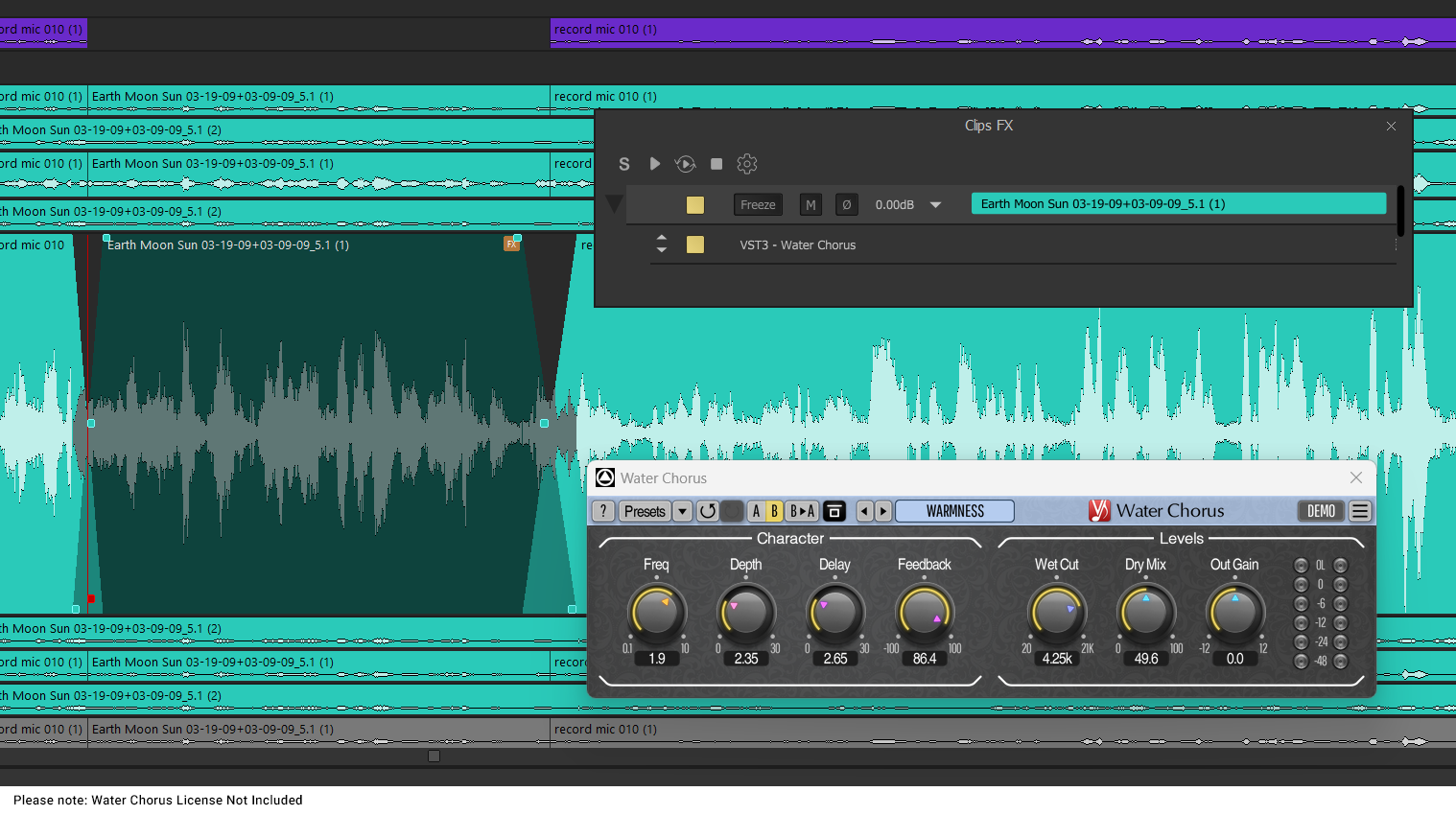Screen dimensions: 1456x815
Task: Open the Clips FX settings gear
Action: click(x=747, y=164)
